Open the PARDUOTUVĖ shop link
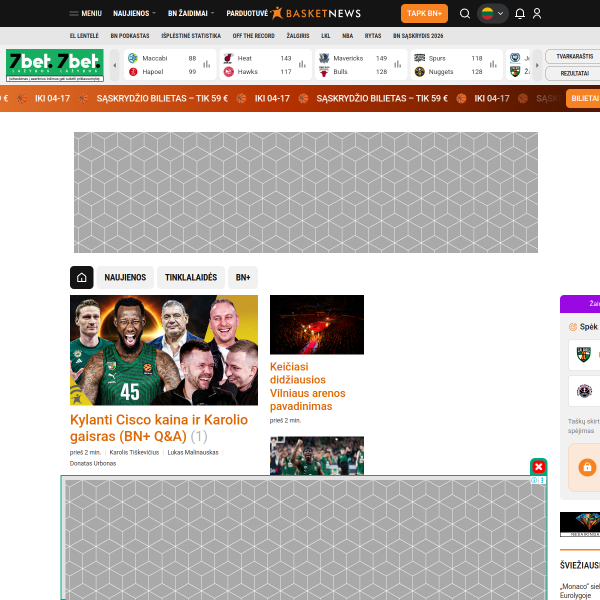Image resolution: width=600 pixels, height=600 pixels. 247,13
